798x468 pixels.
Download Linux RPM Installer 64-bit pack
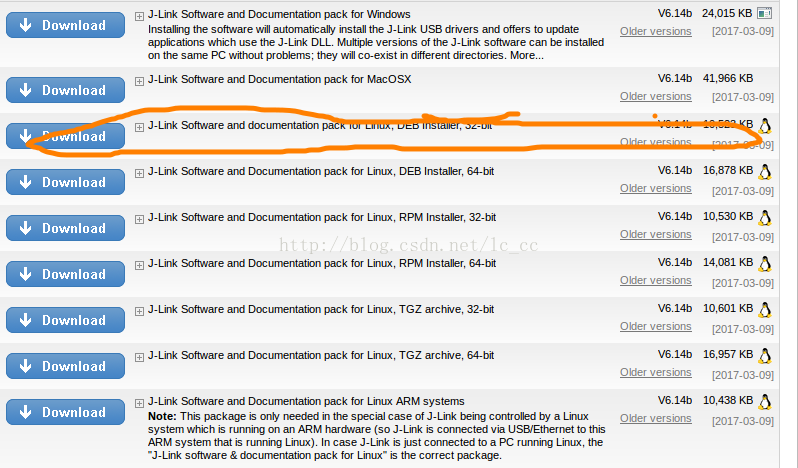[65, 274]
